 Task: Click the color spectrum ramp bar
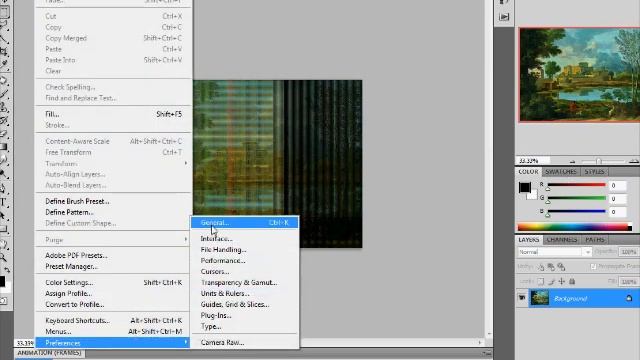[575, 227]
